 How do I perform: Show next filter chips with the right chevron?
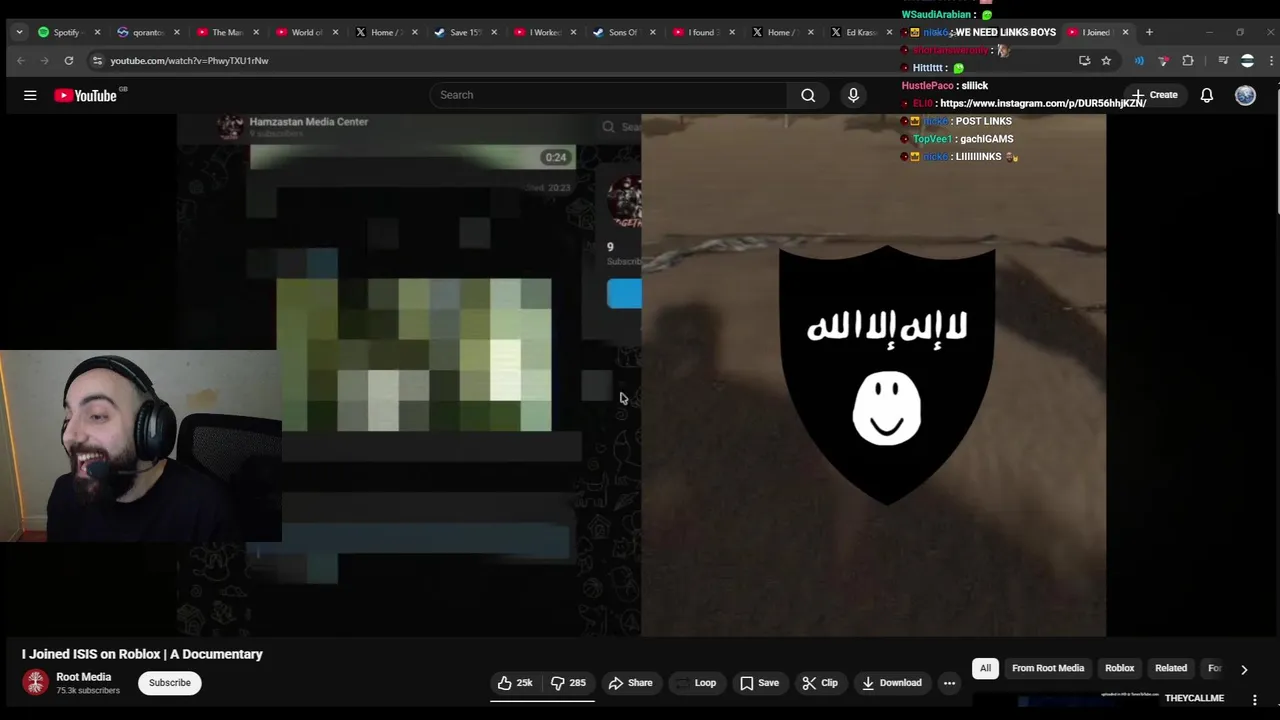pos(1244,669)
